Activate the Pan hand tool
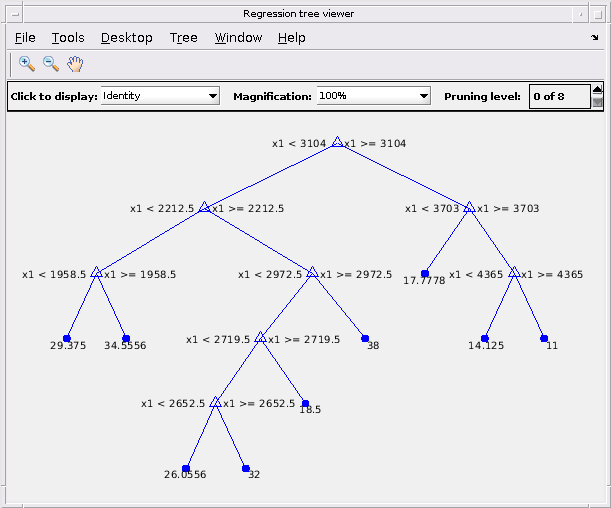The image size is (611, 508). 75,64
